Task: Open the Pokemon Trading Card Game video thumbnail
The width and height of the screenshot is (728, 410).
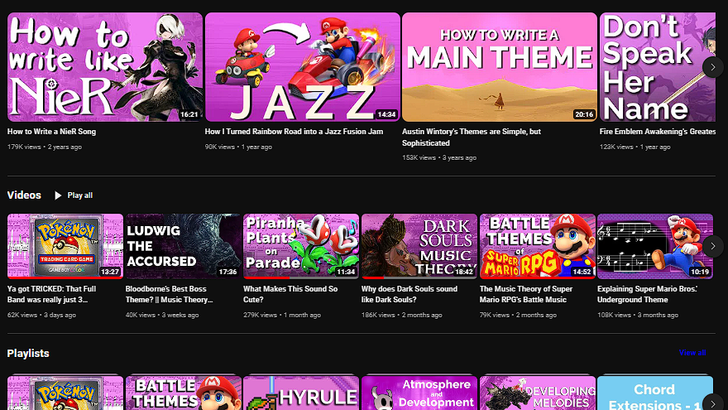Action: click(65, 246)
